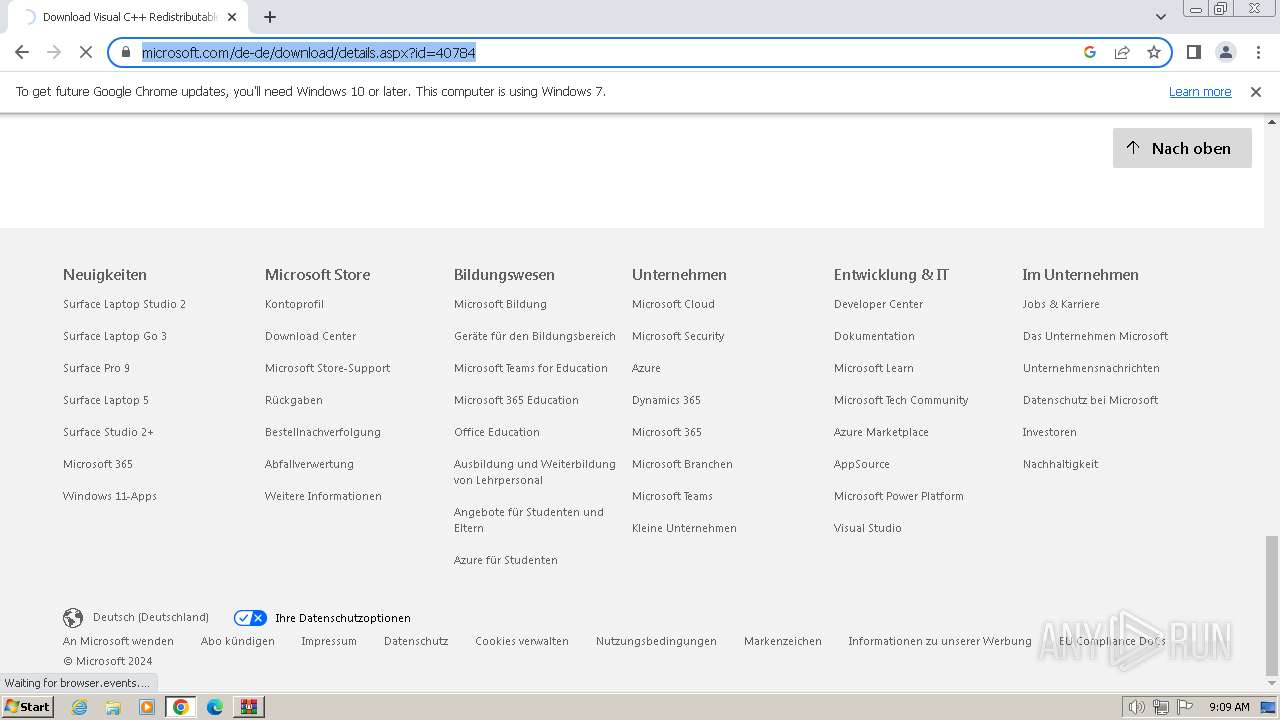Click the volume tray icon

pos(1137,707)
